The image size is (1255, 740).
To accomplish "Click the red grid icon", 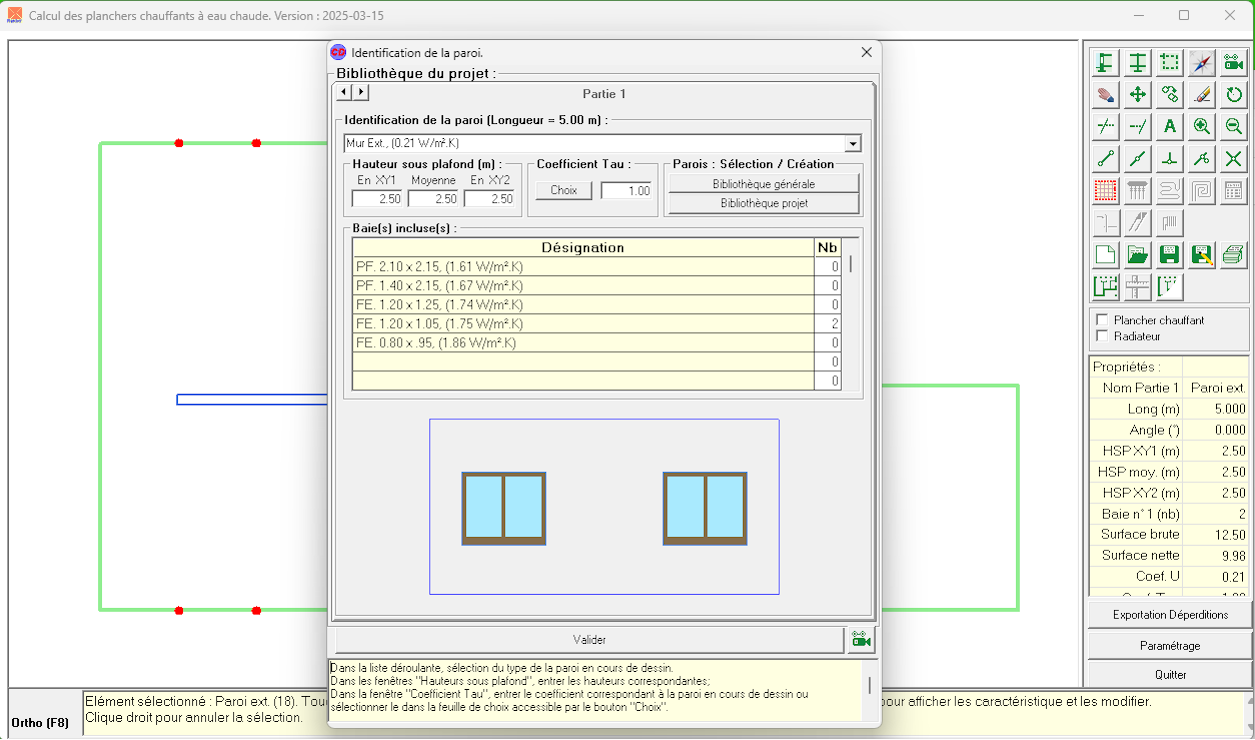I will [x=1105, y=190].
